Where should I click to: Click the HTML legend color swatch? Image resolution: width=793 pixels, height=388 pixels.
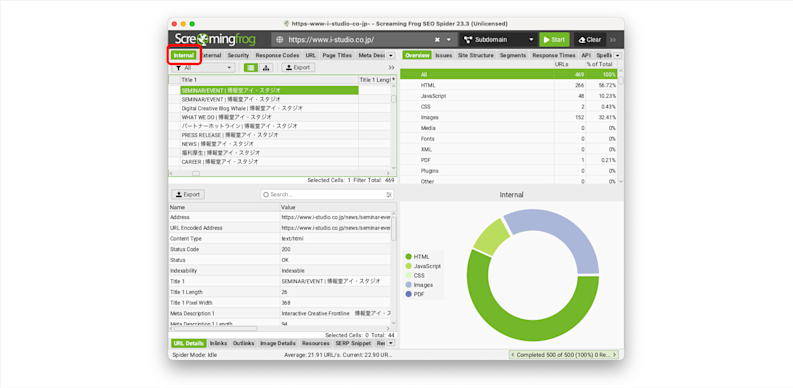tap(409, 256)
